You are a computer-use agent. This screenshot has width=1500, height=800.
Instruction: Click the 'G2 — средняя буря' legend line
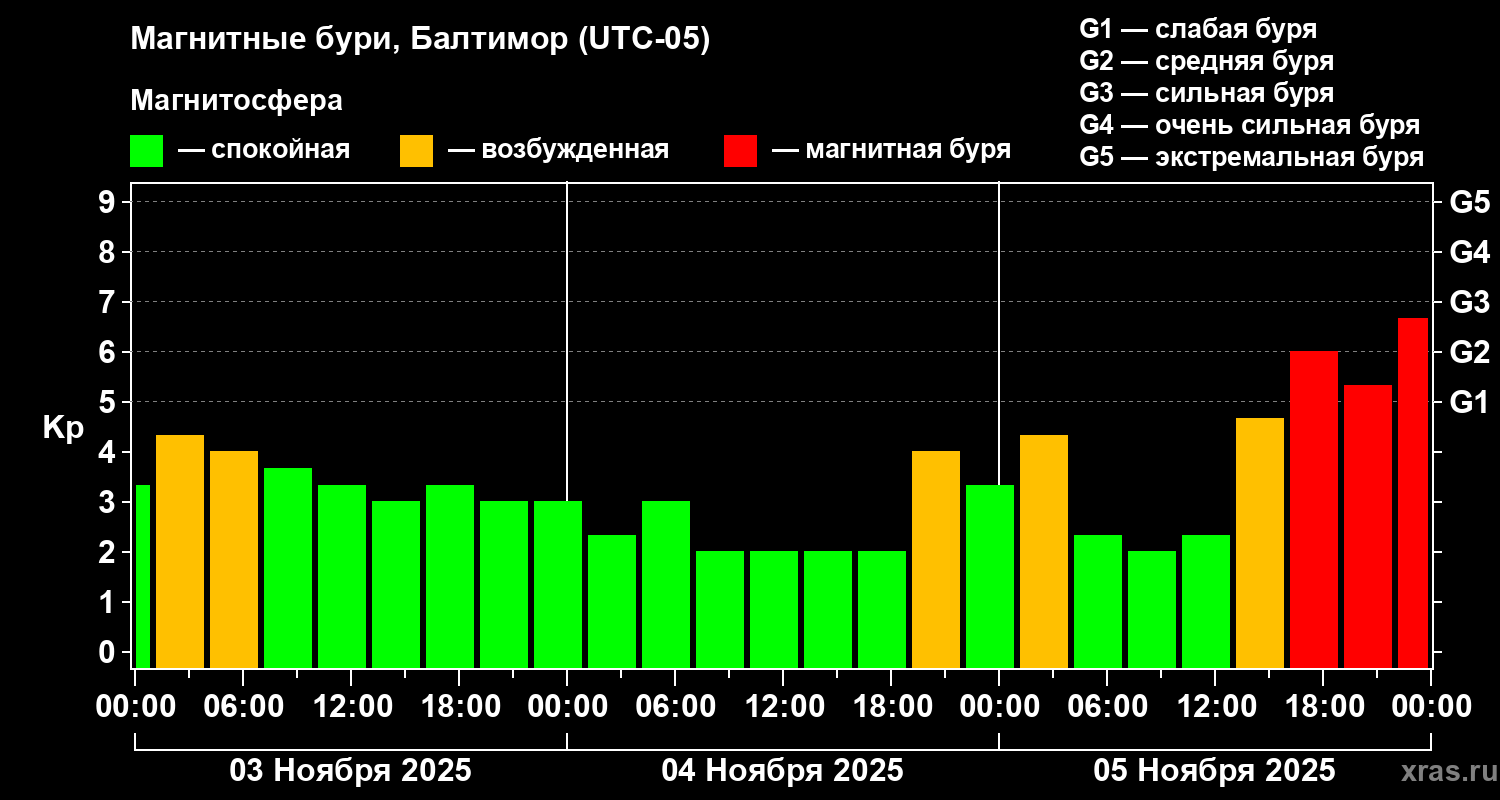[x=1207, y=61]
